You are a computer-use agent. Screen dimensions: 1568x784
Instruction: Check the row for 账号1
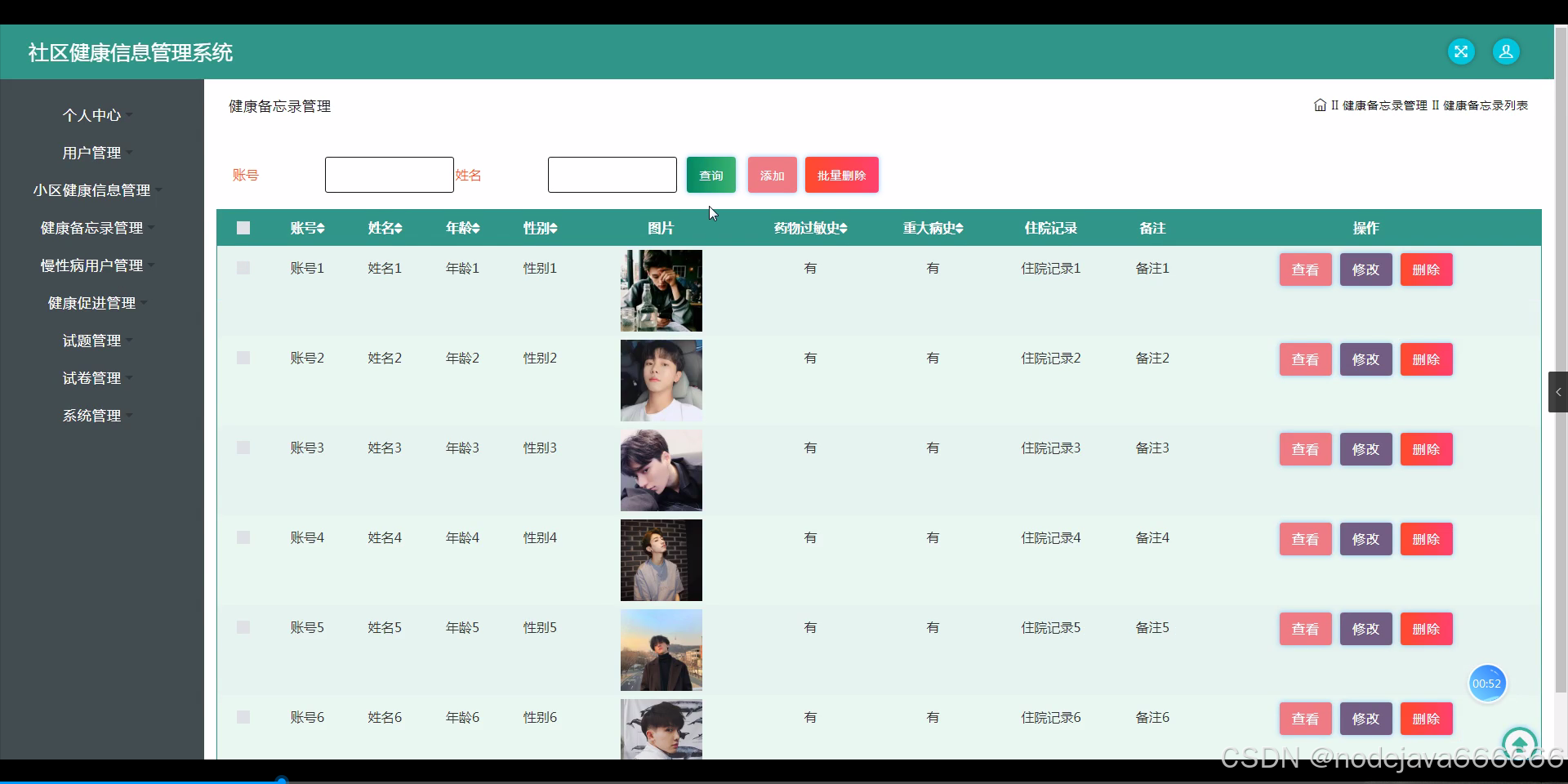243,268
